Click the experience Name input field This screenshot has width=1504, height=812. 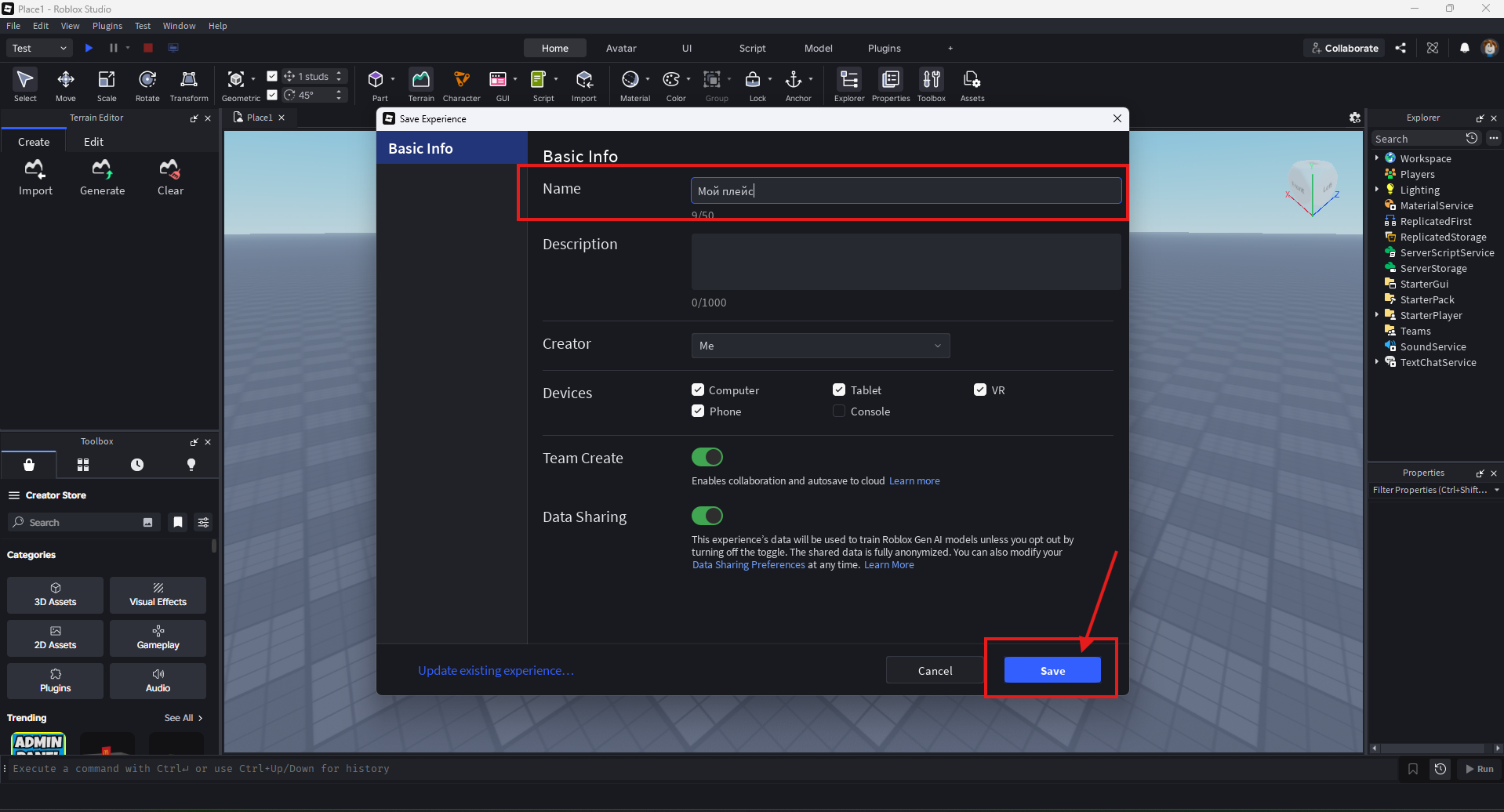(x=906, y=190)
